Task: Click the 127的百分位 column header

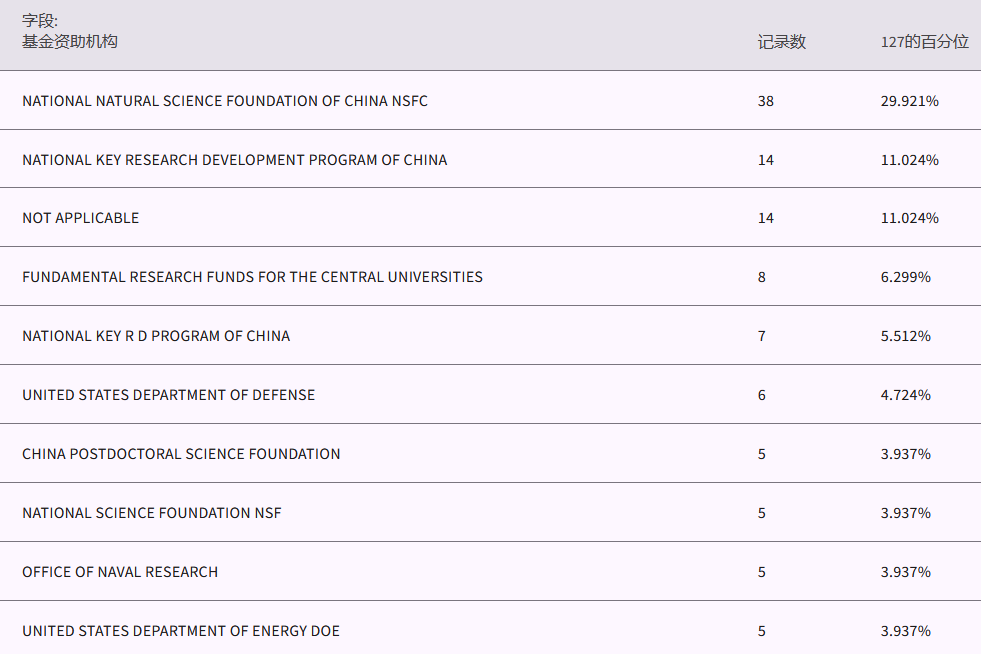Action: pos(924,41)
